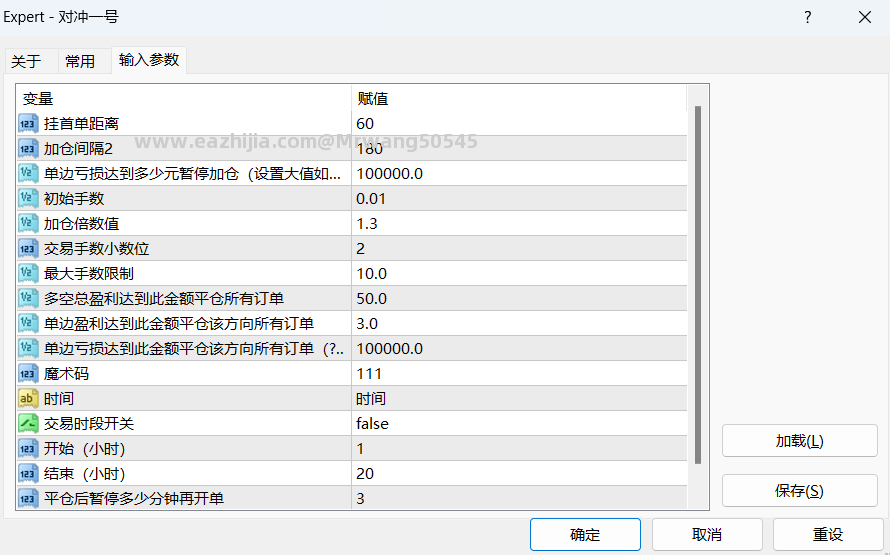Select the 交易手数小数位 variable name
The height and width of the screenshot is (555, 890).
96,249
